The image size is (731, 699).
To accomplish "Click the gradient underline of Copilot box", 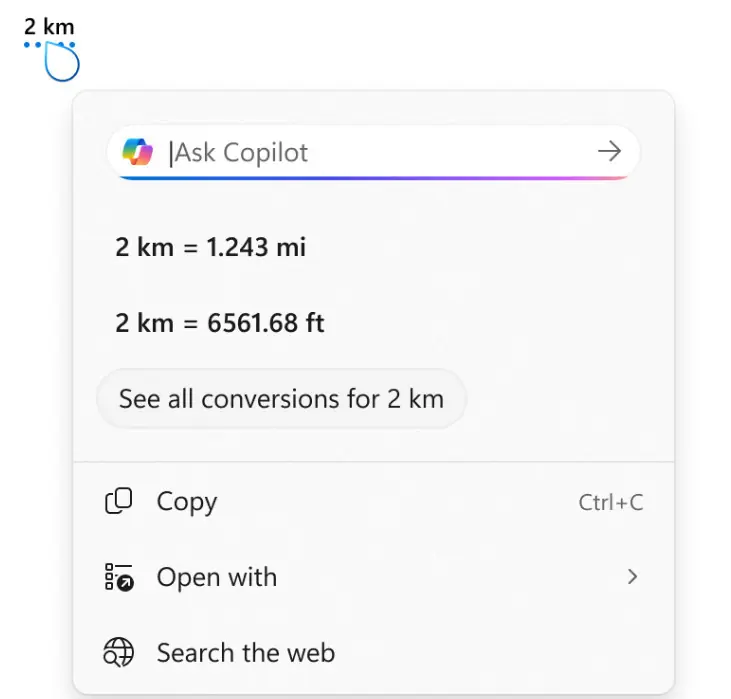I will pyautogui.click(x=373, y=178).
